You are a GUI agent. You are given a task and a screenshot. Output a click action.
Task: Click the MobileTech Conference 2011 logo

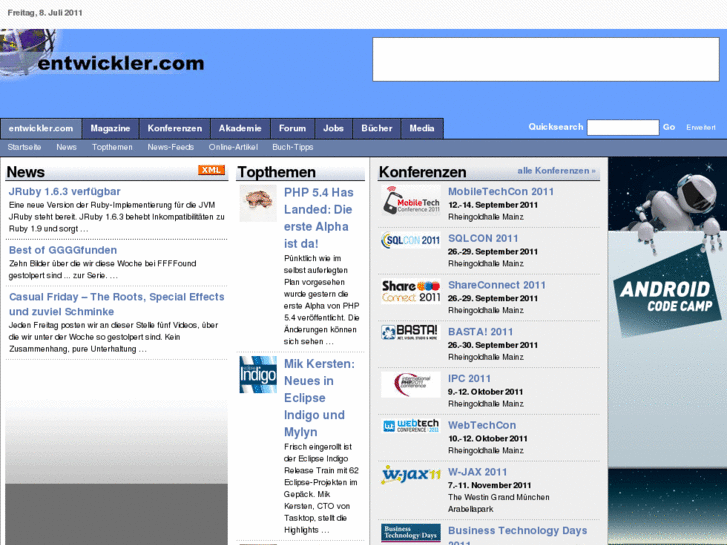point(411,200)
